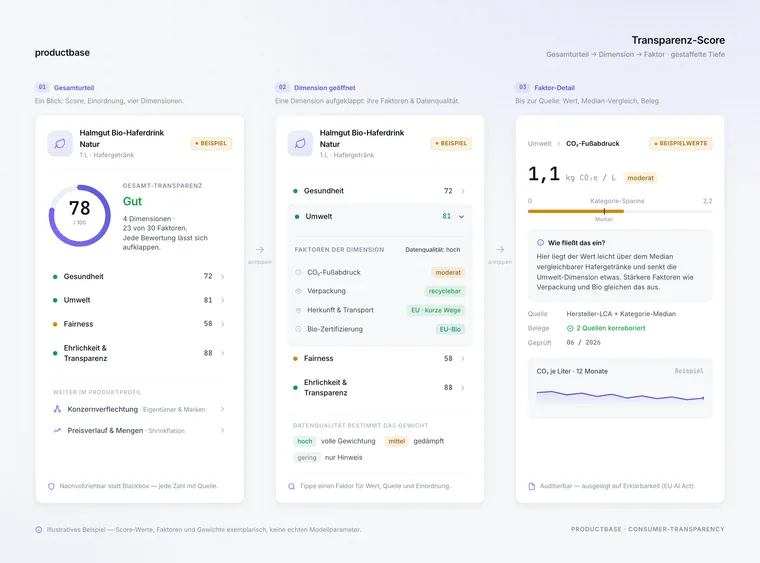Click the Gut rating text

[x=132, y=201]
